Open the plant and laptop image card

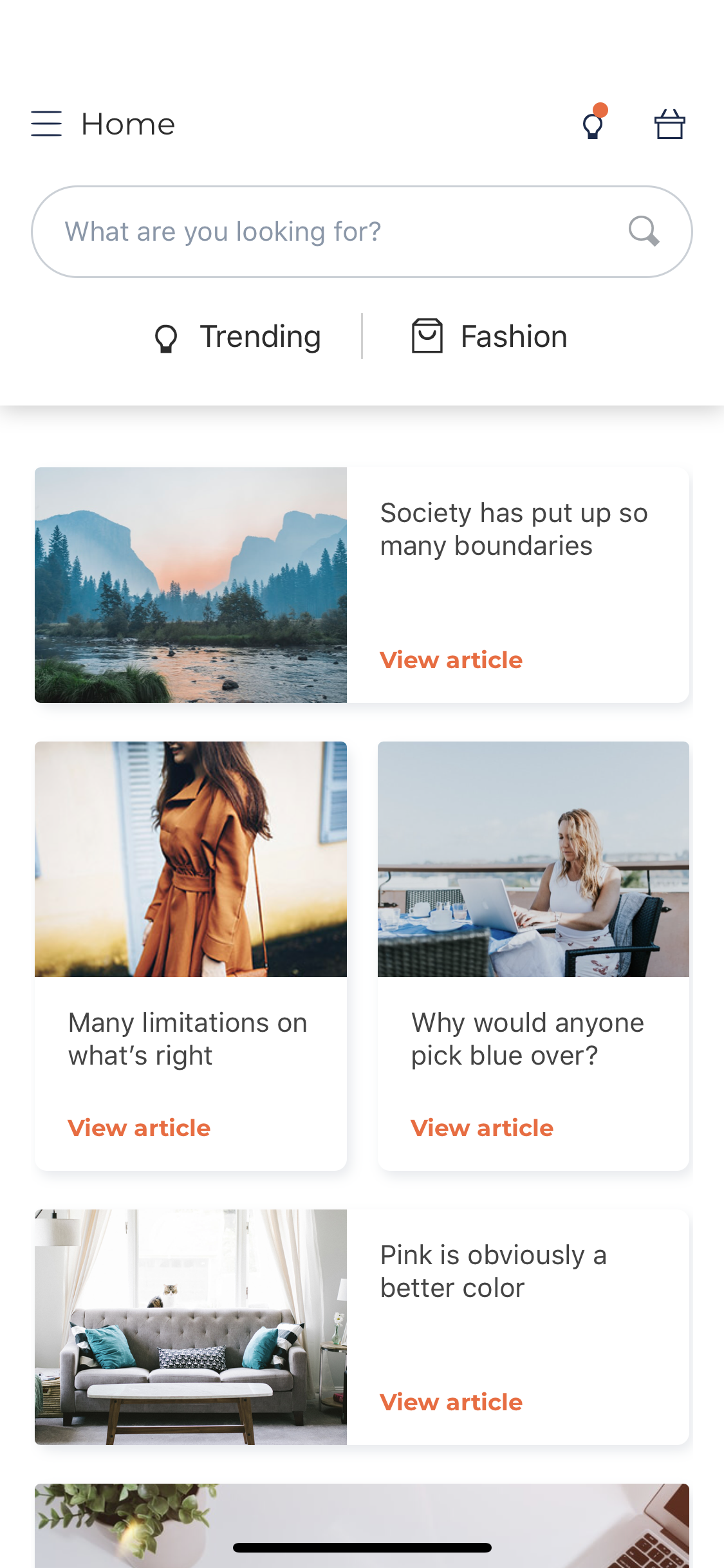click(362, 1526)
